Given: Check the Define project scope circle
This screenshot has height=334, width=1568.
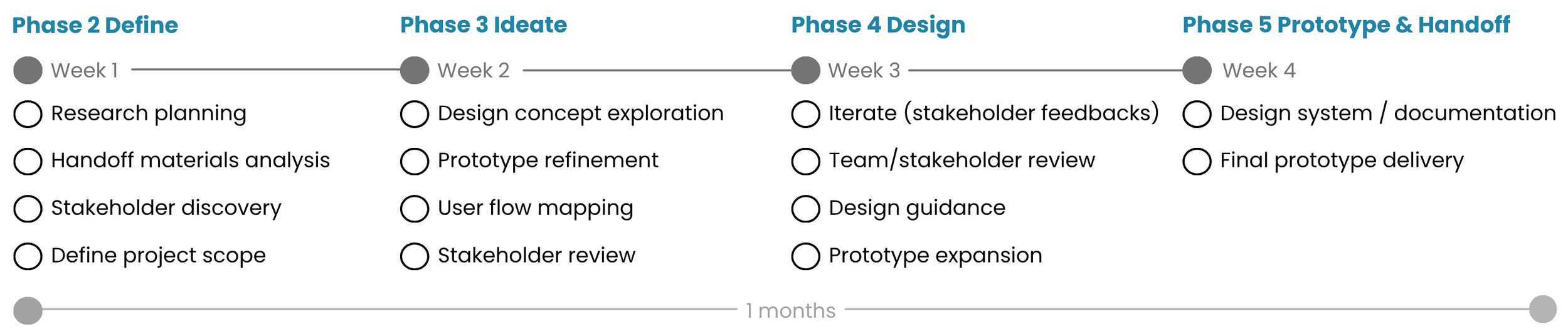Looking at the screenshot, I should tap(28, 256).
